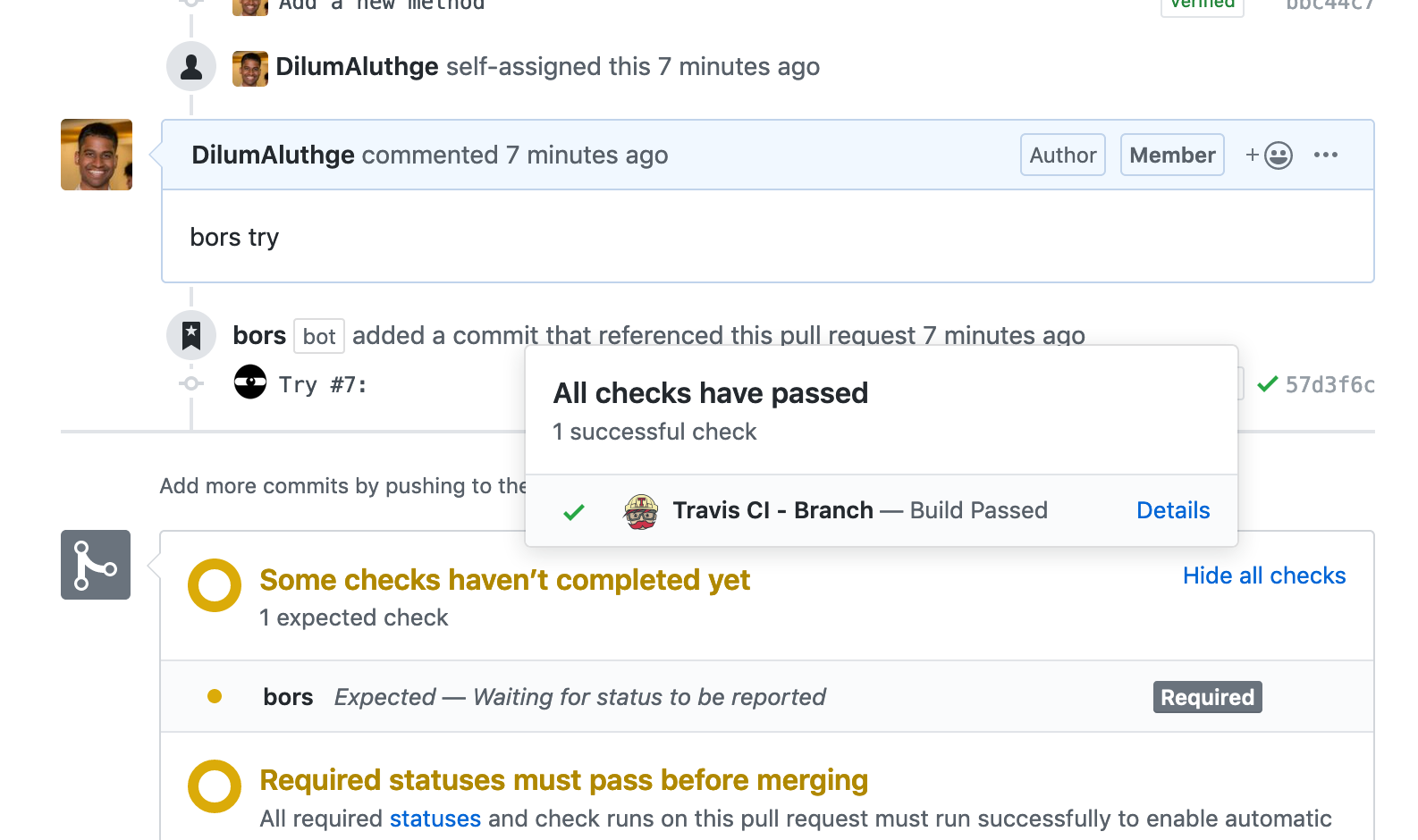
Task: Open Details for Travis CI build
Action: (1173, 510)
